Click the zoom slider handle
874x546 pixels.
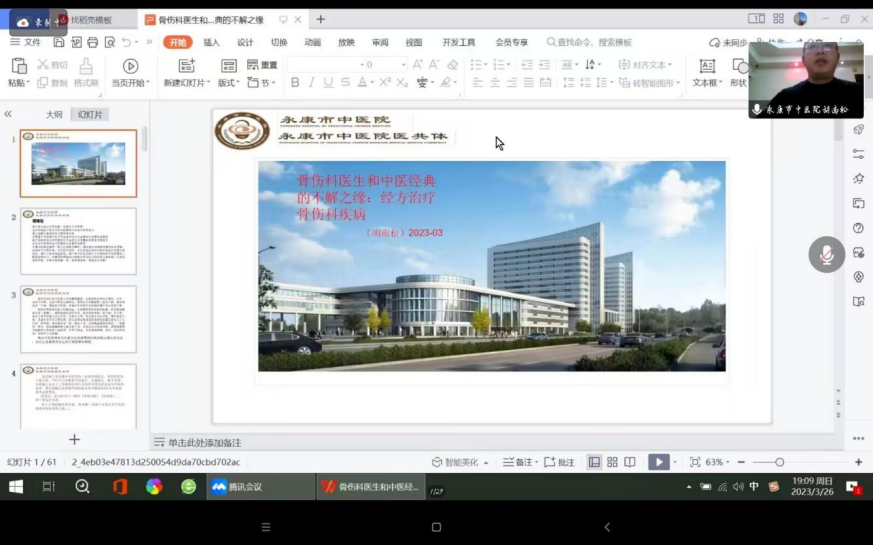click(x=780, y=462)
